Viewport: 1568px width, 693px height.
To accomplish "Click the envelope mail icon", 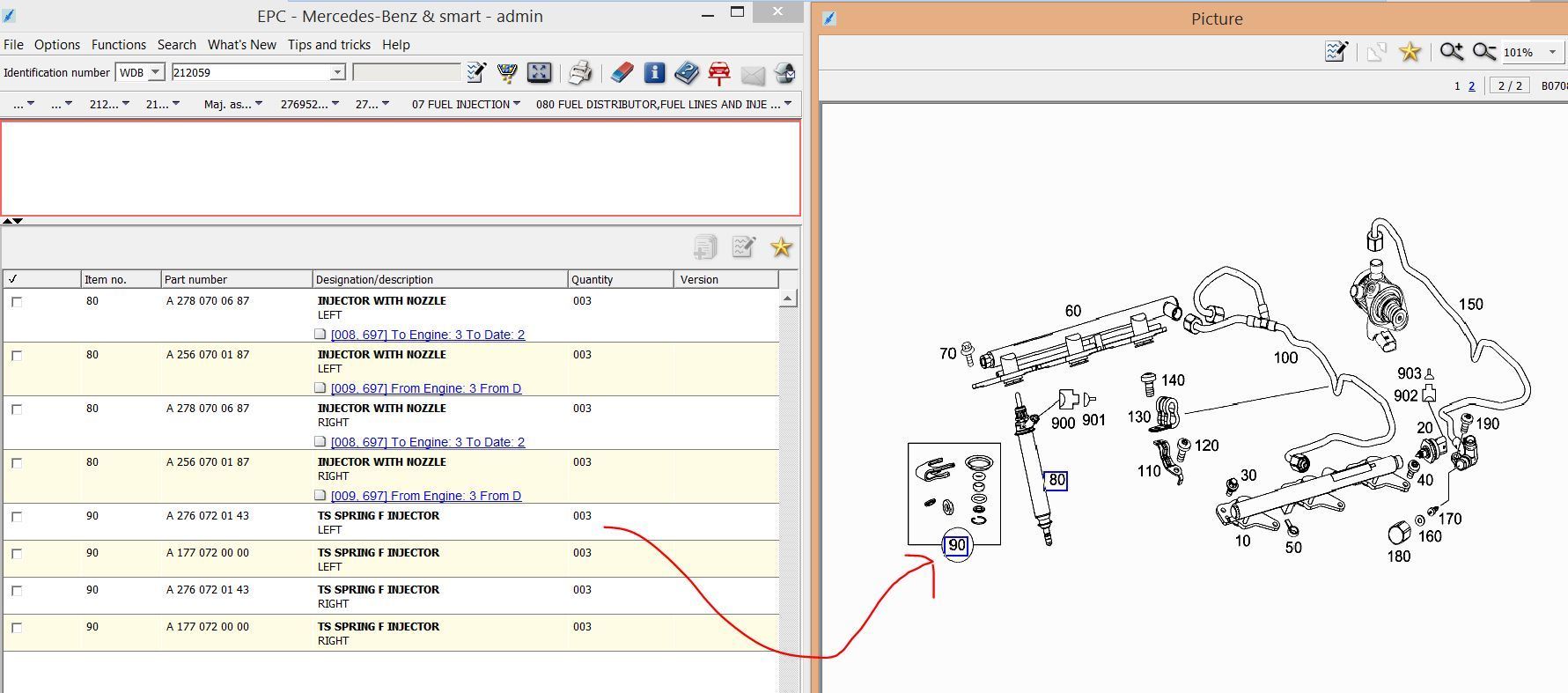I will coord(753,74).
